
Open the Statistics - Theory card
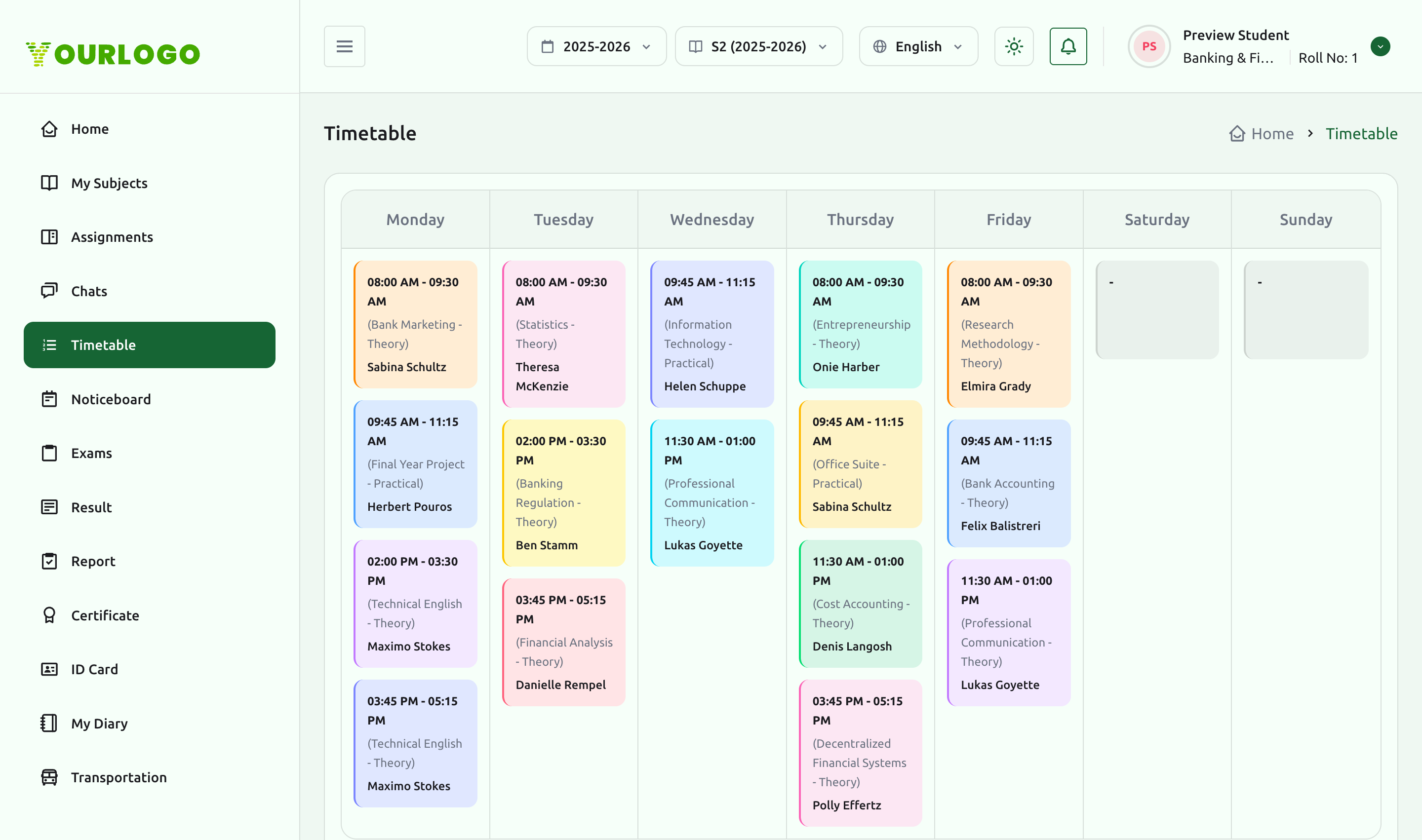pyautogui.click(x=563, y=334)
